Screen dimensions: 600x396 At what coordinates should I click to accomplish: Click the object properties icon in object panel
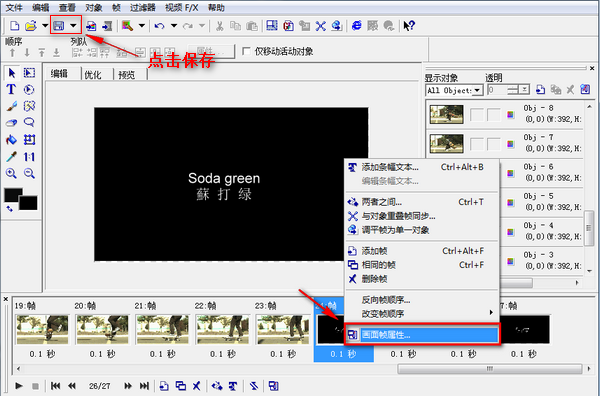(x=585, y=90)
